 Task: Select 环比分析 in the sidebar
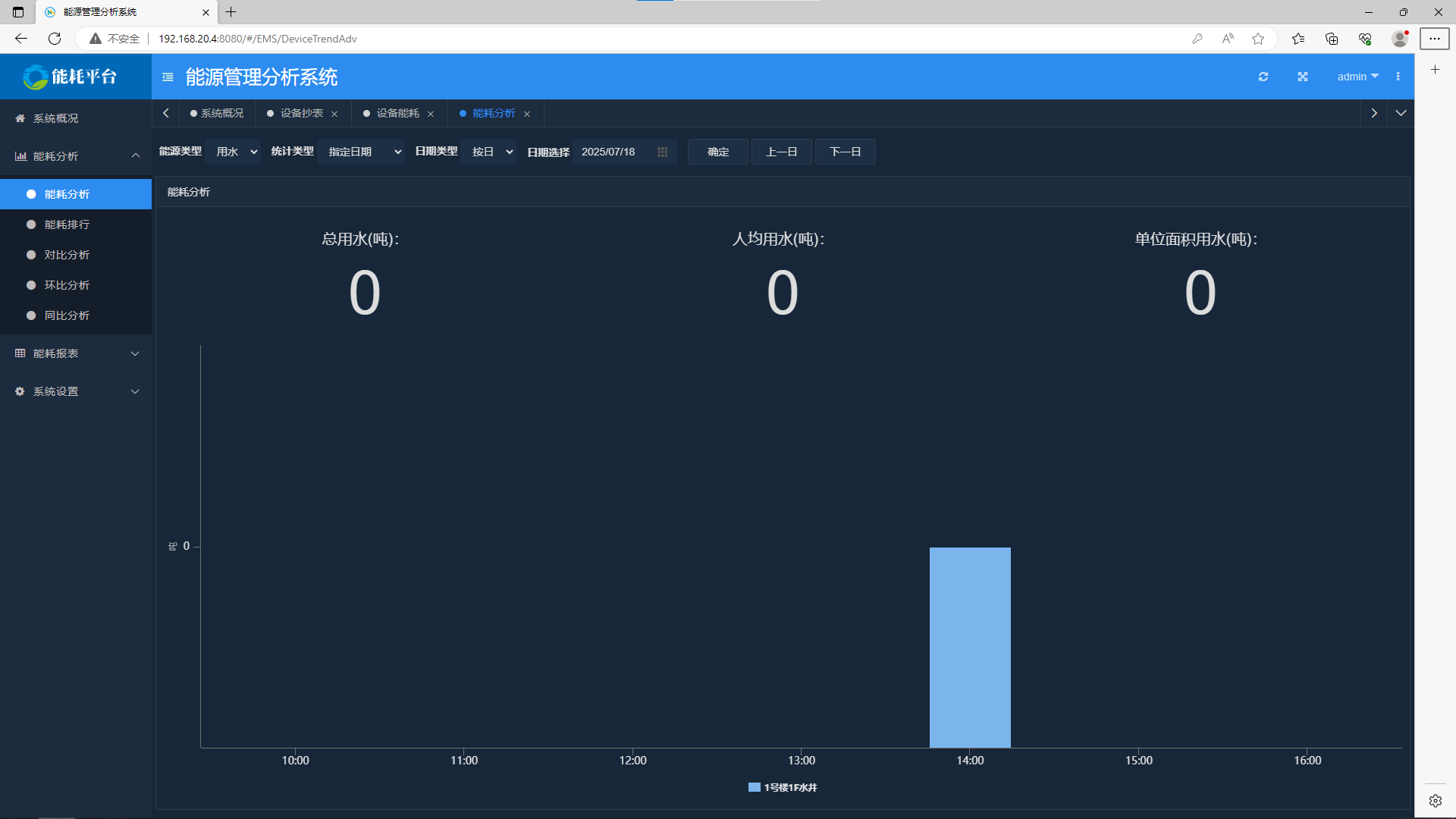[67, 285]
